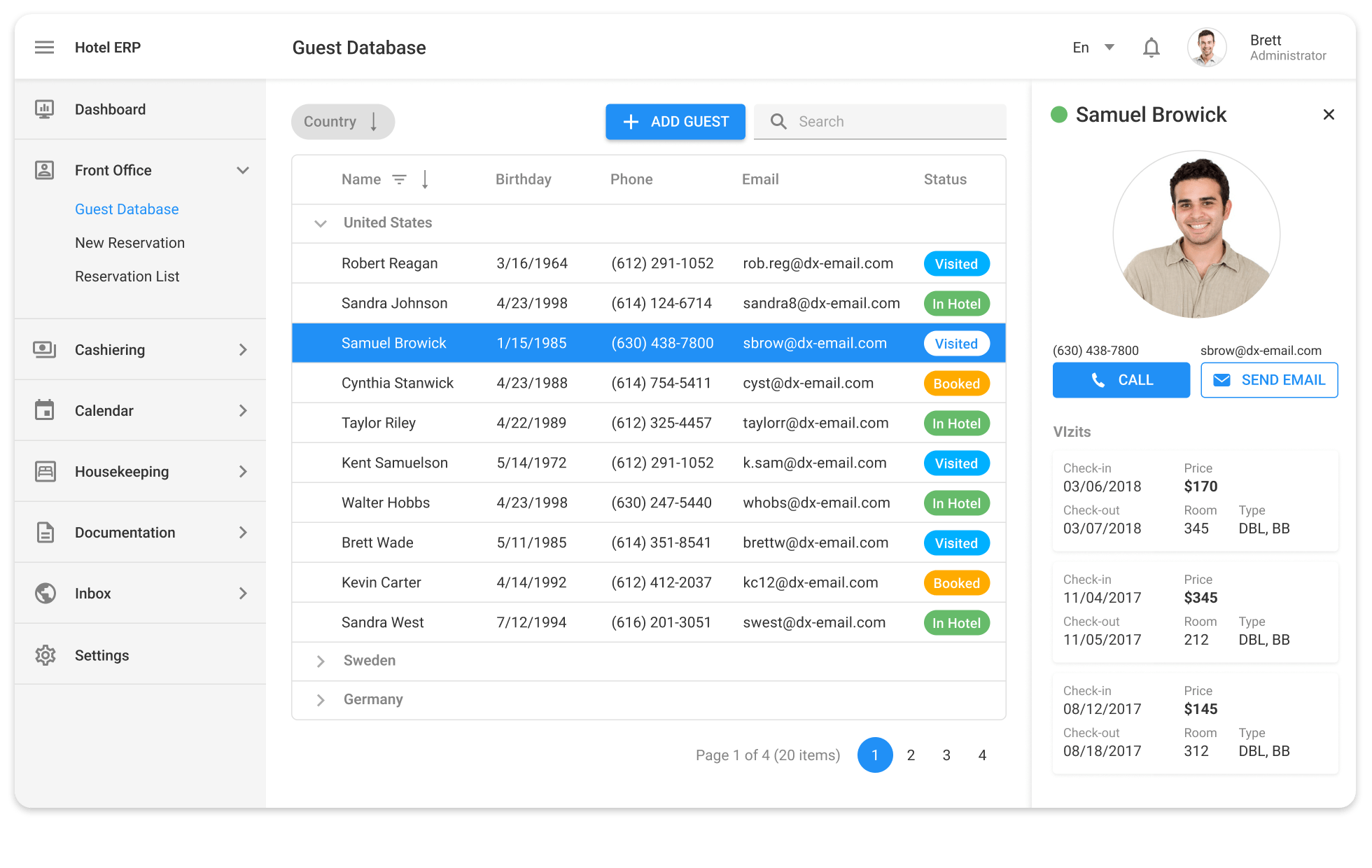Open the Front Office section icon
Screen dimensions: 1372x868
44,169
